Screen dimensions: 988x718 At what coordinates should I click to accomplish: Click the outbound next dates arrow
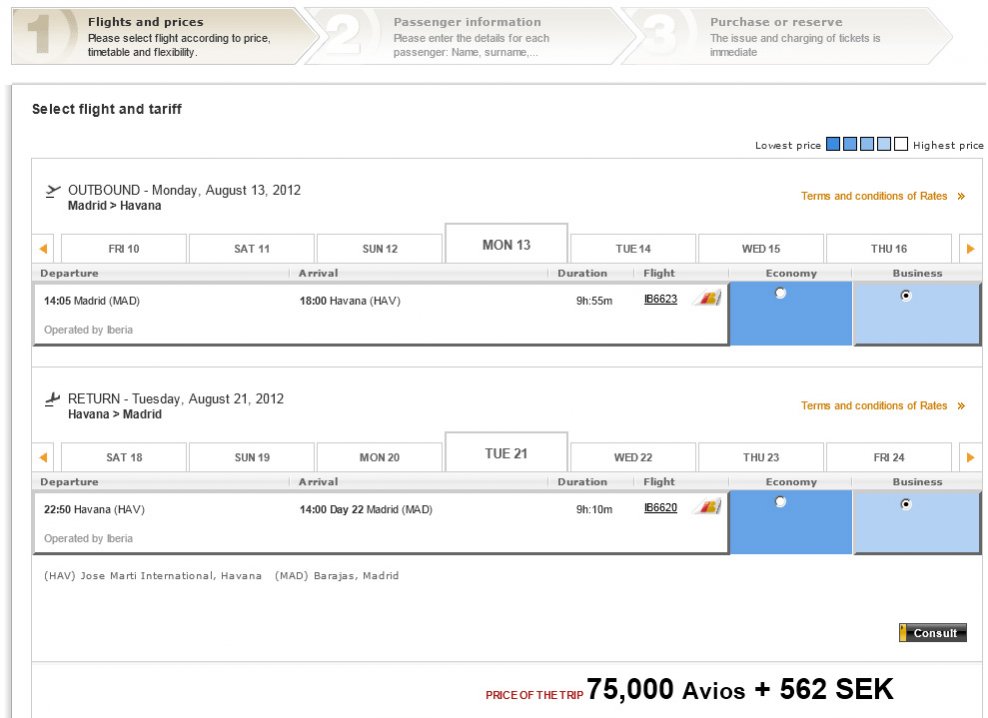pos(969,248)
